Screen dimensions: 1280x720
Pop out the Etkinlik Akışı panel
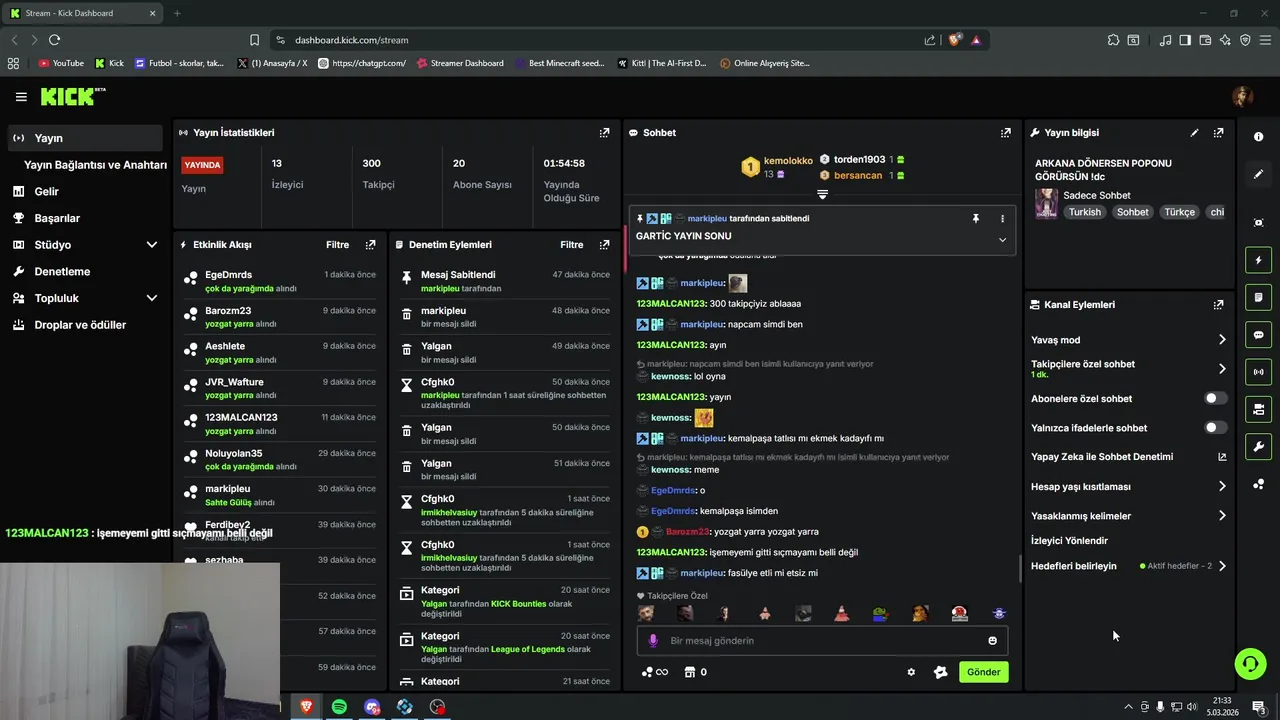tap(370, 244)
